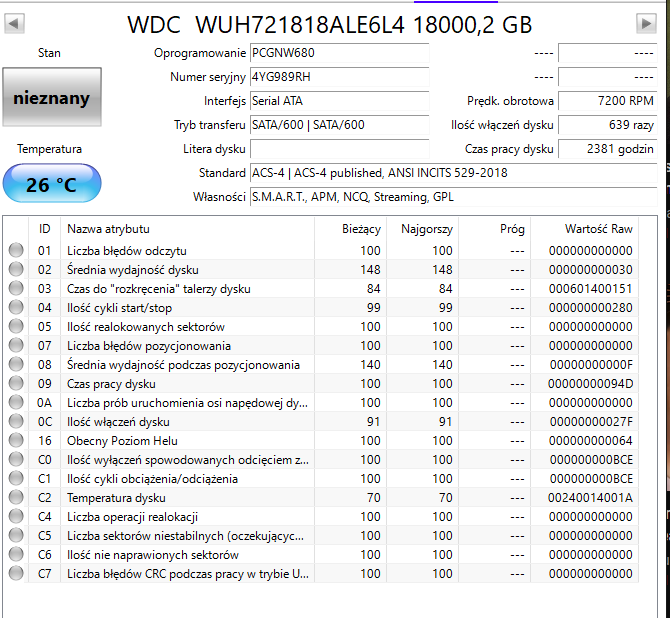The image size is (670, 618).
Task: Click the 'Nazwa atrybutu' column header
Action: 187,229
